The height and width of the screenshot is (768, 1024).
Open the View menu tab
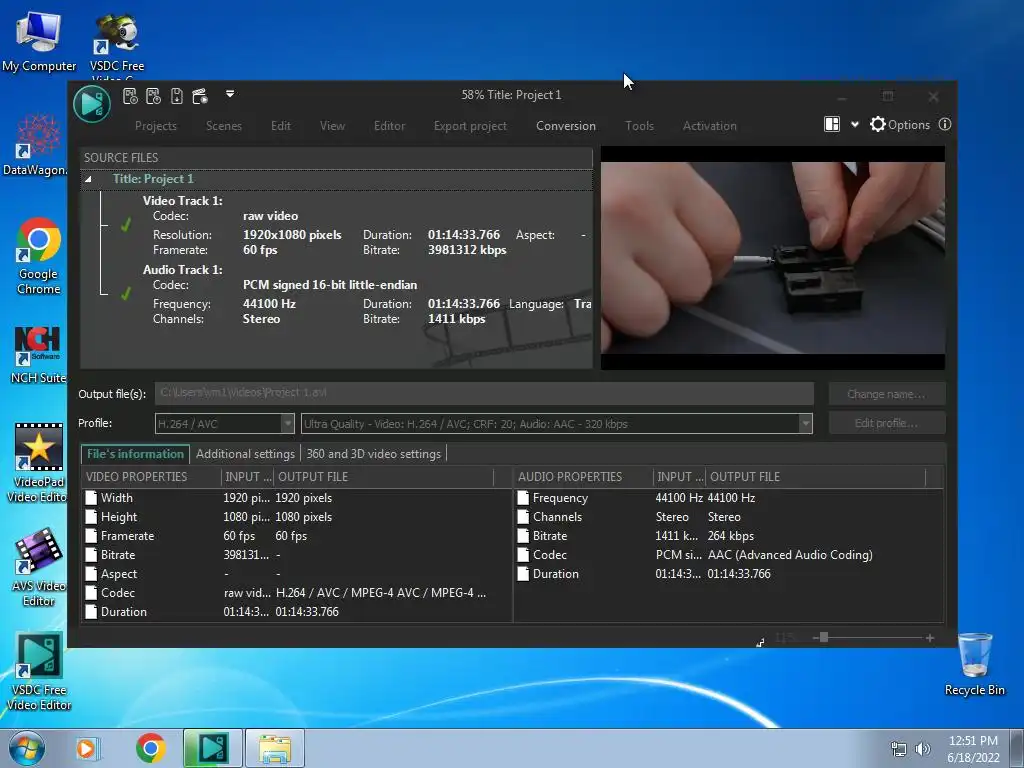pos(332,125)
